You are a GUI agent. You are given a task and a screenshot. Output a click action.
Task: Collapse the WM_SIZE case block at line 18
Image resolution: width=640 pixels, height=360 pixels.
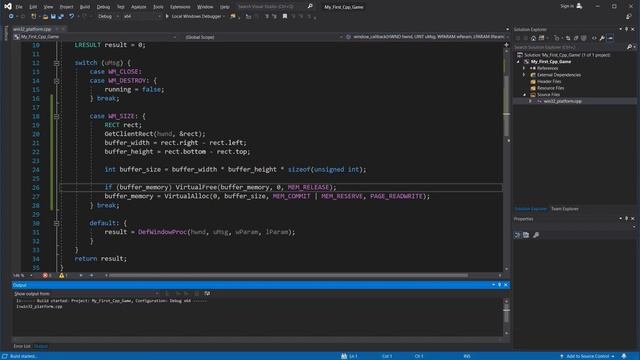click(x=57, y=116)
